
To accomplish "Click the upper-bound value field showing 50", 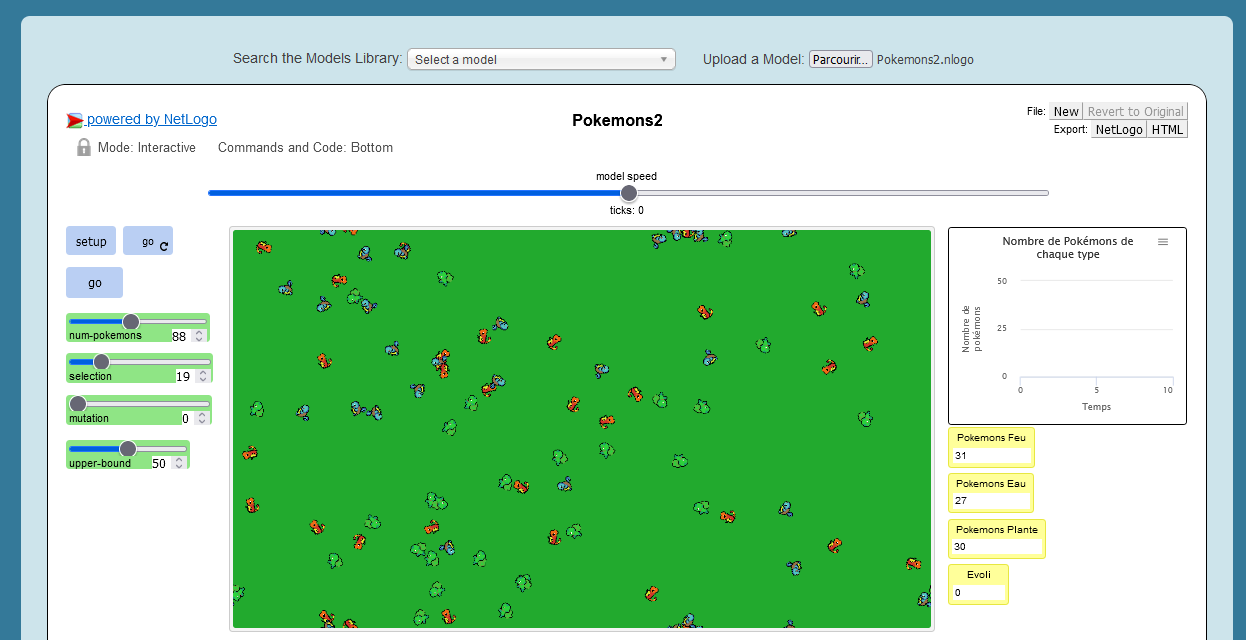I will point(159,464).
